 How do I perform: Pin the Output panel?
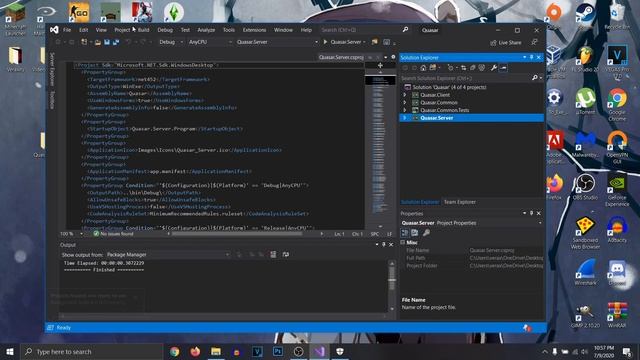384,244
